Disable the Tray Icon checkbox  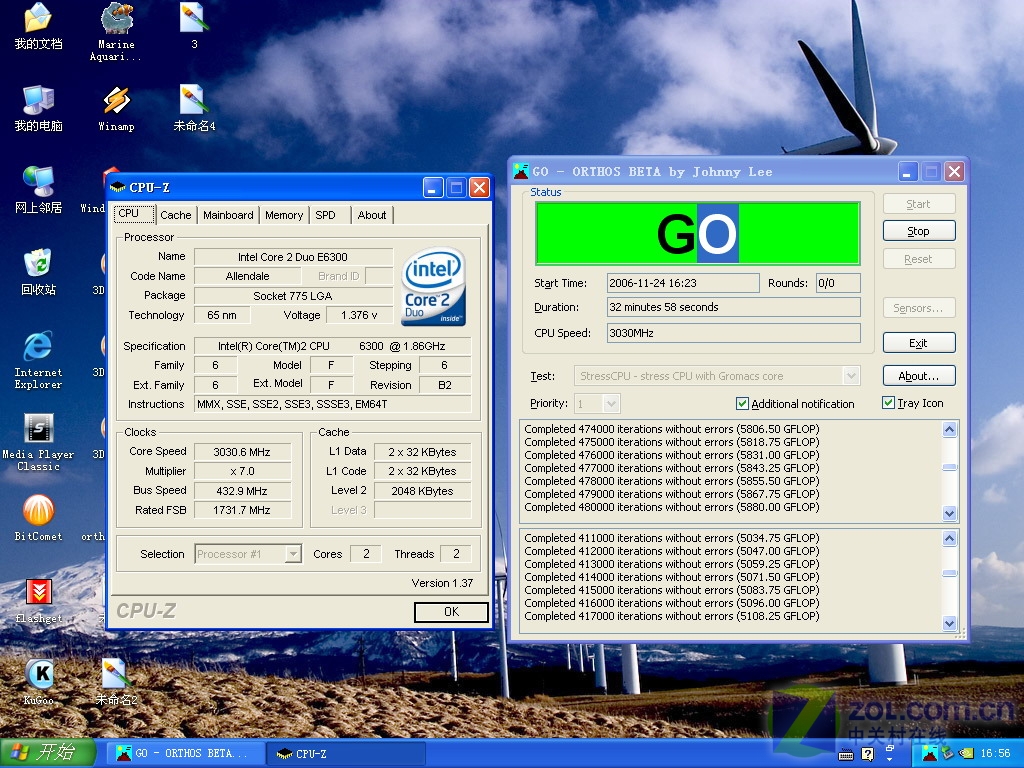[x=888, y=403]
